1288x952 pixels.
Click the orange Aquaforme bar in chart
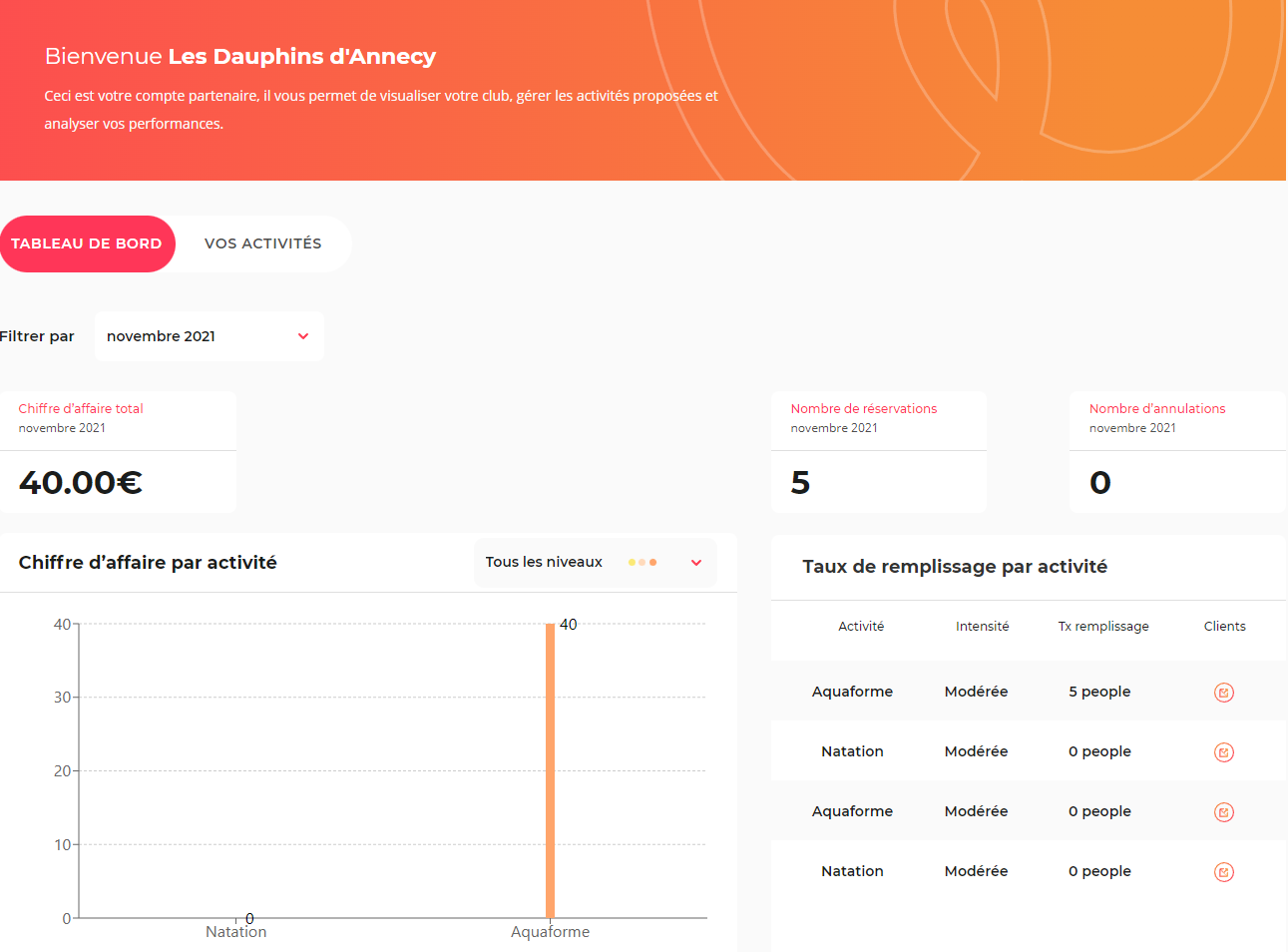[x=550, y=770]
